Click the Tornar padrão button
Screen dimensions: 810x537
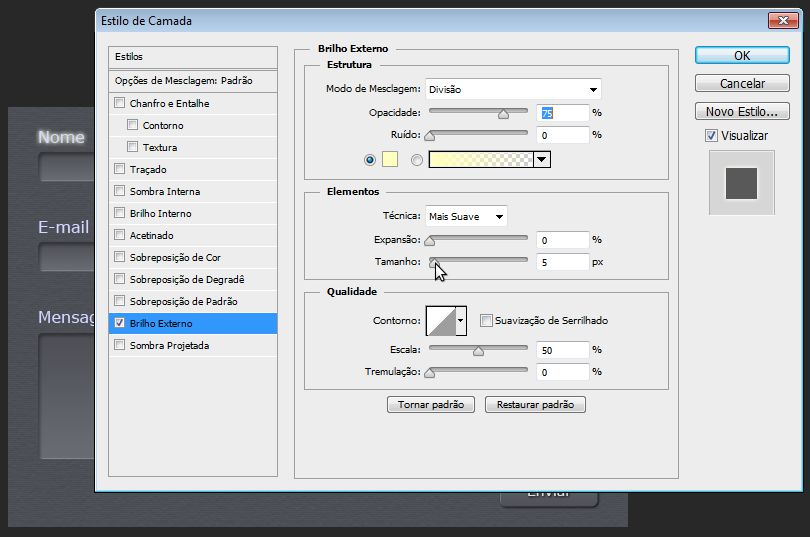click(431, 404)
